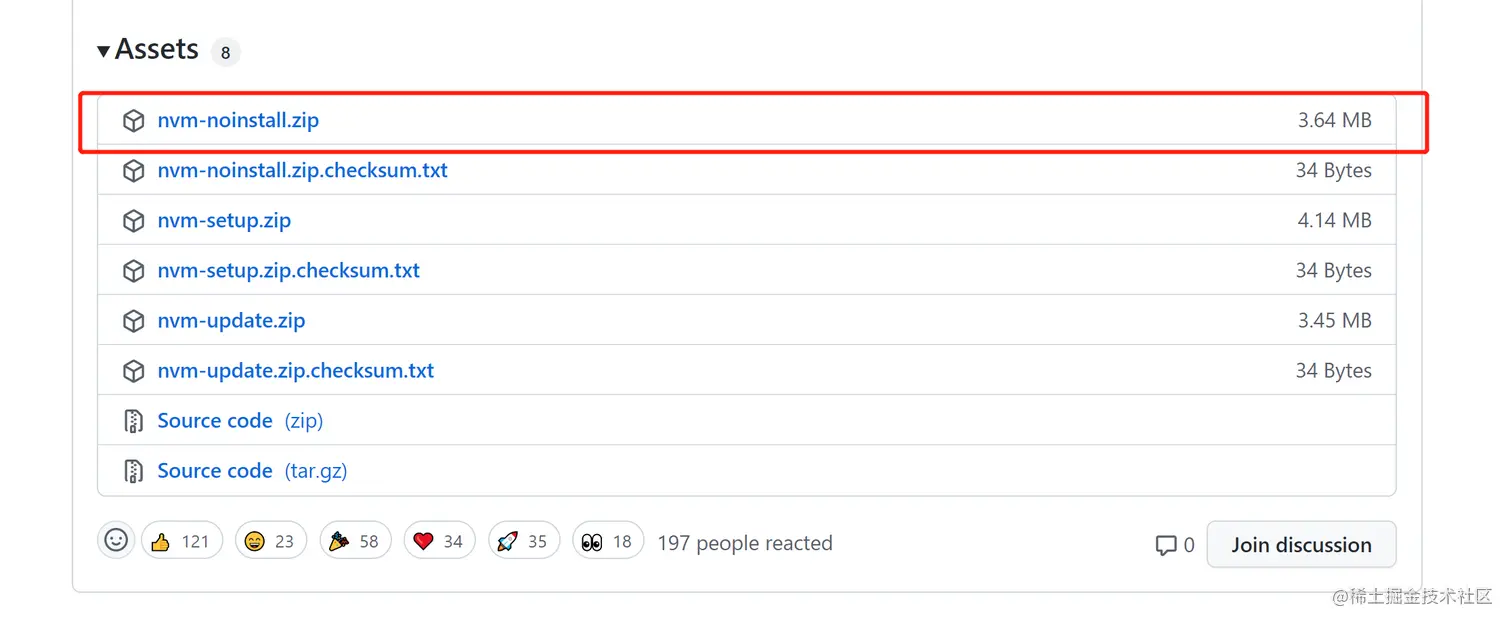
Task: Click the zip file icon beside Source code (zip)
Action: pyautogui.click(x=134, y=420)
